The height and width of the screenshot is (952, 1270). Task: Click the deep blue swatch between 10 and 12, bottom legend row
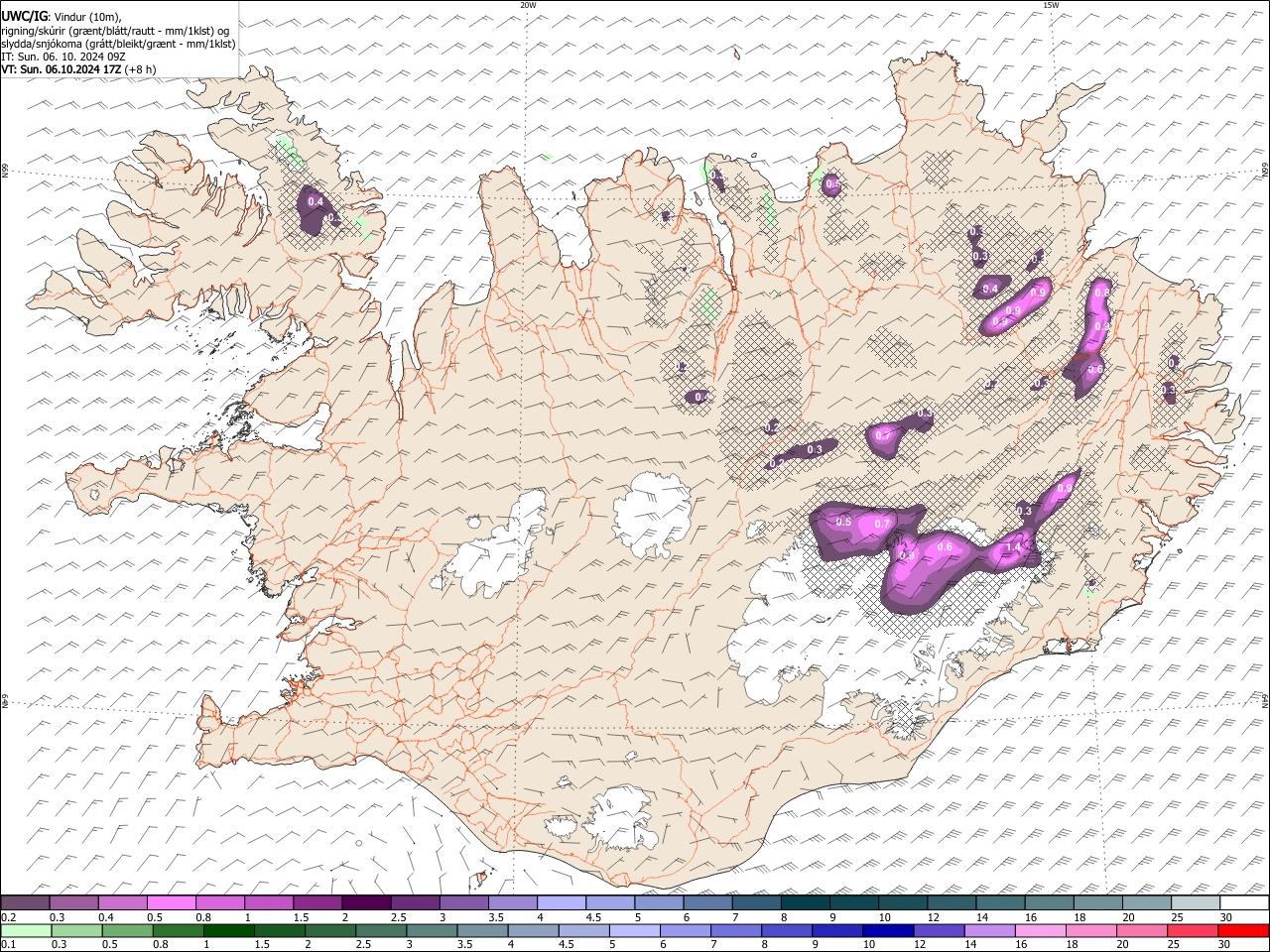pos(889,931)
